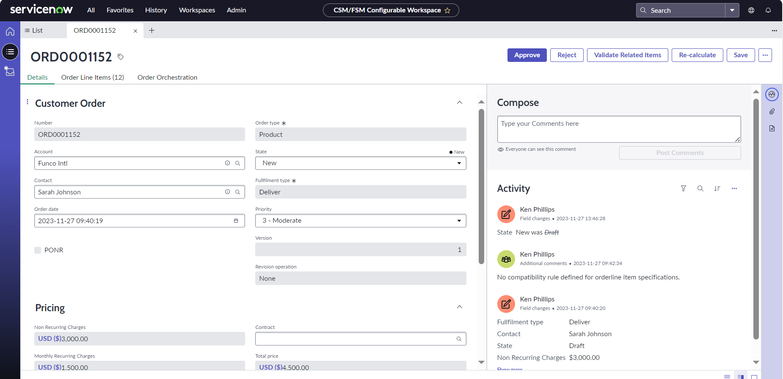The height and width of the screenshot is (379, 783).
Task: Click the Save button
Action: point(741,55)
